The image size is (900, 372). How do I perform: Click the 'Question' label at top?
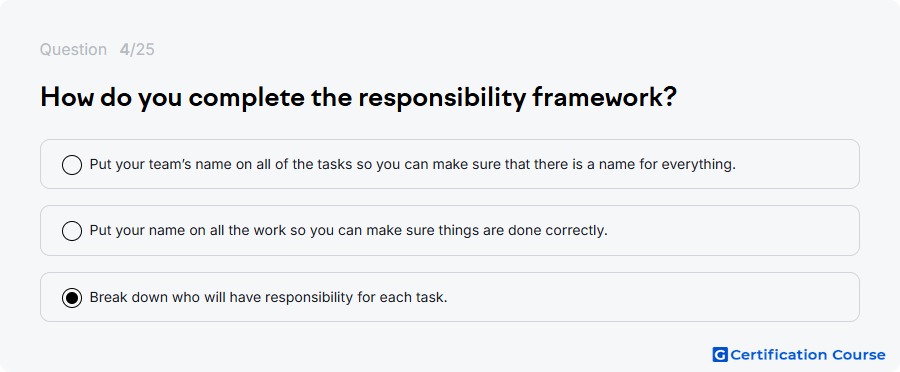pyautogui.click(x=73, y=50)
